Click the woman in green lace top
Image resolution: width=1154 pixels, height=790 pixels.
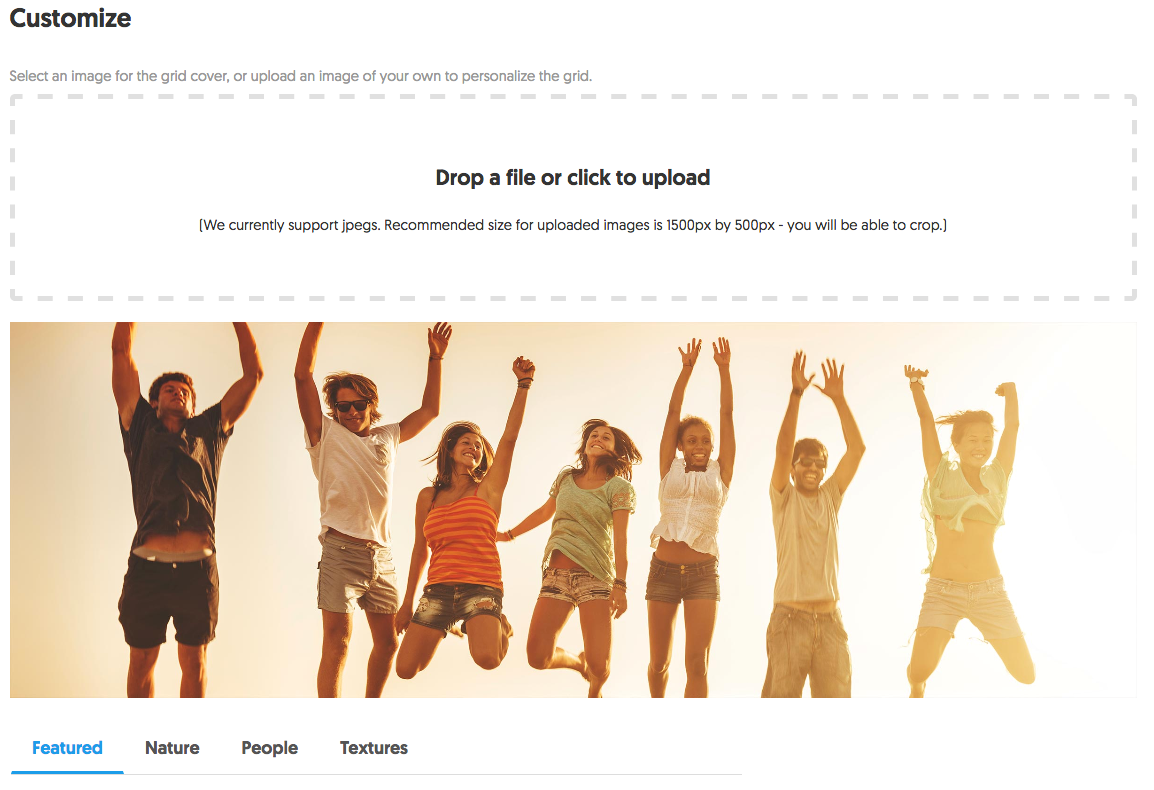click(x=585, y=537)
